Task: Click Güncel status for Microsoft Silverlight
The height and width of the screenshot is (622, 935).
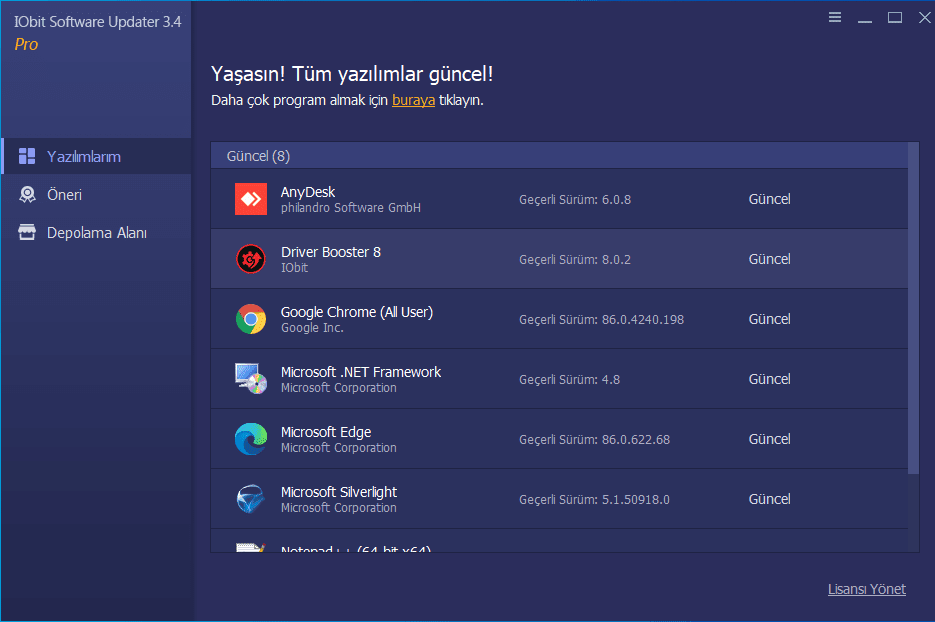Action: pos(769,499)
